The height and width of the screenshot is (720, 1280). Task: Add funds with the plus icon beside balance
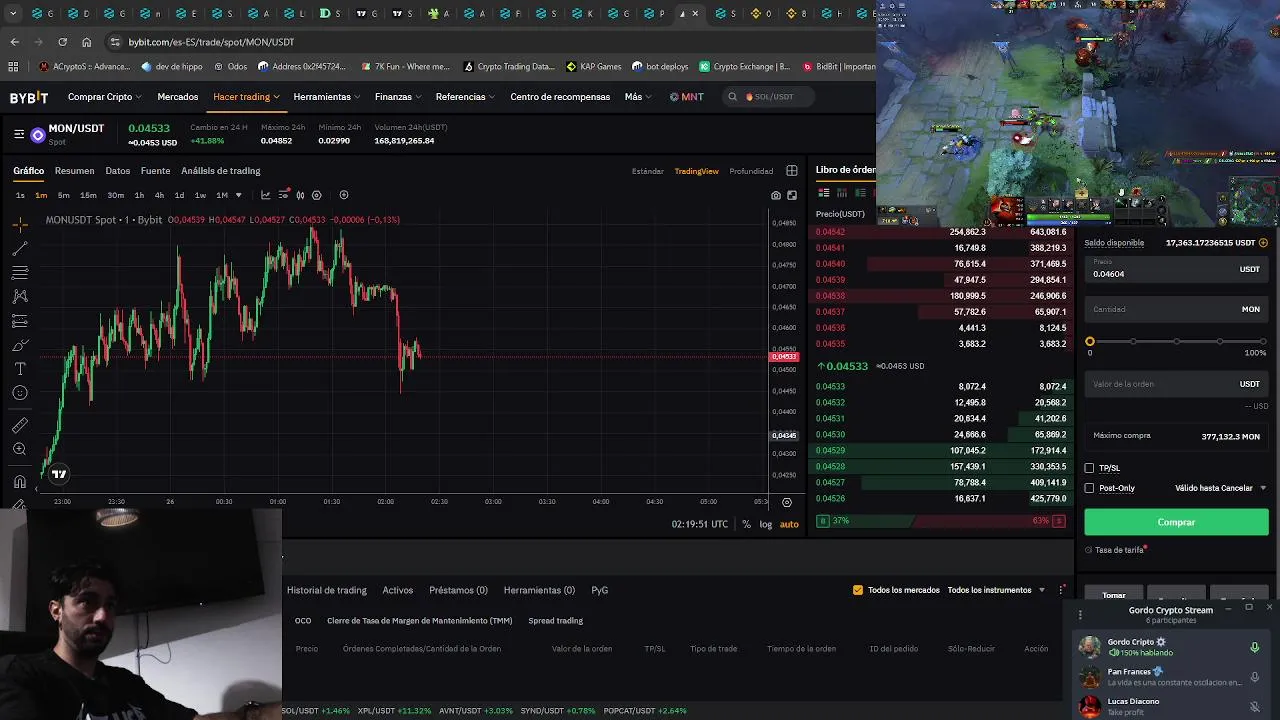pyautogui.click(x=1263, y=243)
